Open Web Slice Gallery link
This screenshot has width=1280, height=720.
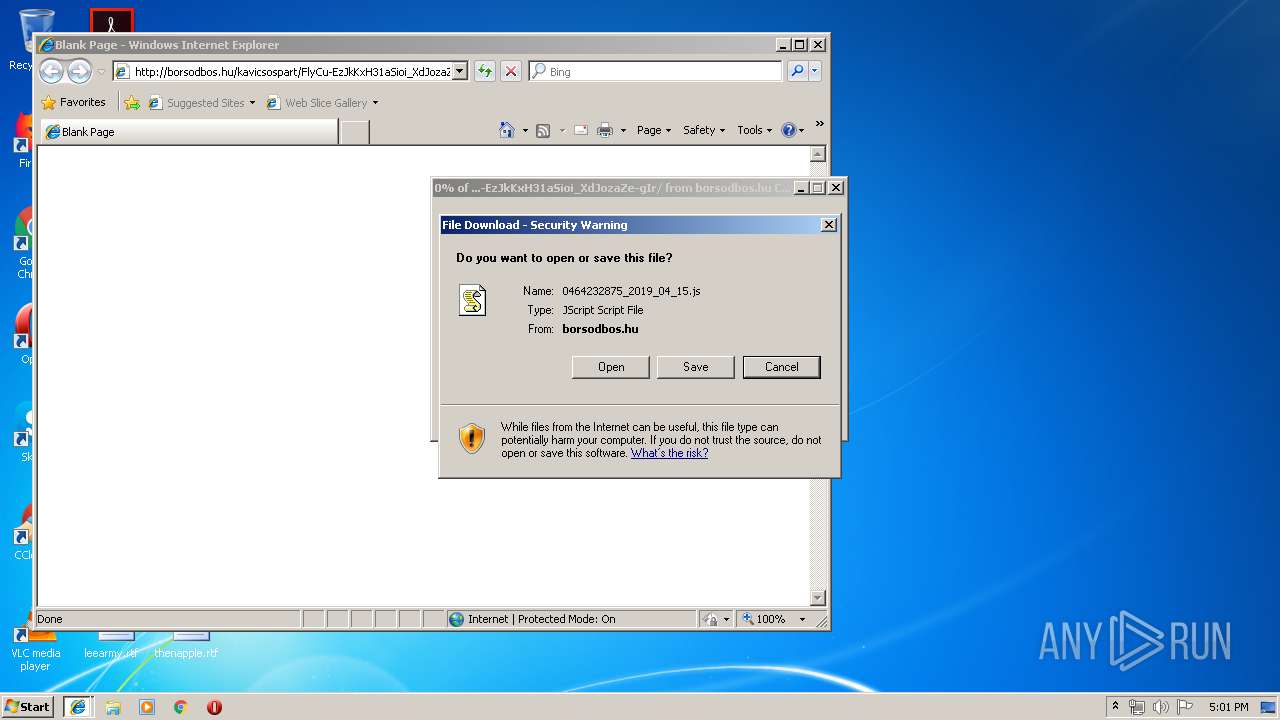tap(322, 103)
